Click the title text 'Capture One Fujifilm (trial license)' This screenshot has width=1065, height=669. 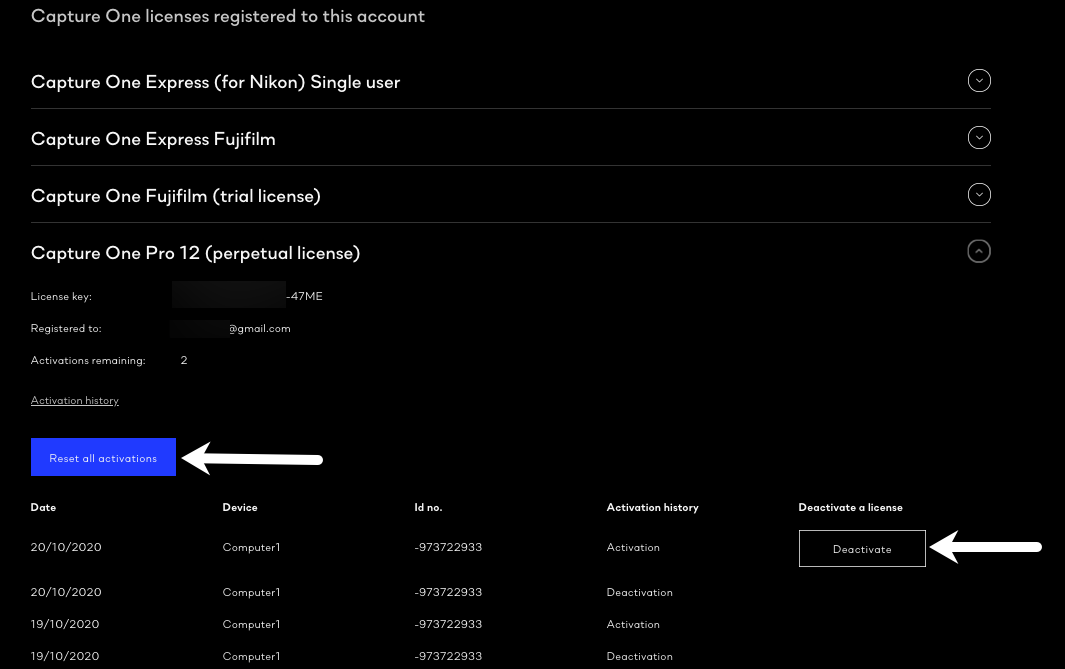(x=175, y=196)
